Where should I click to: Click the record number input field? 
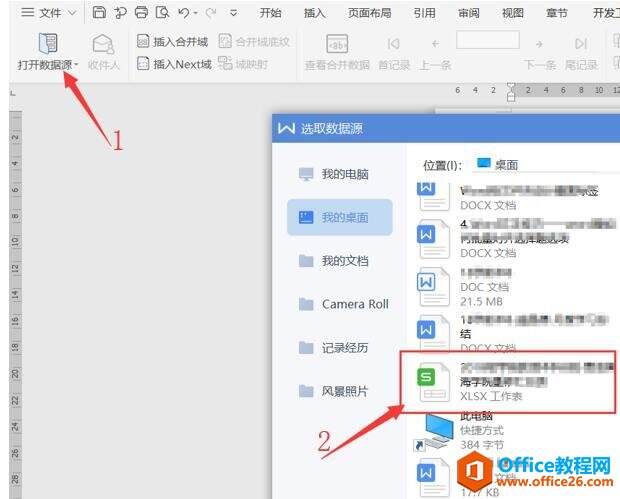488,40
